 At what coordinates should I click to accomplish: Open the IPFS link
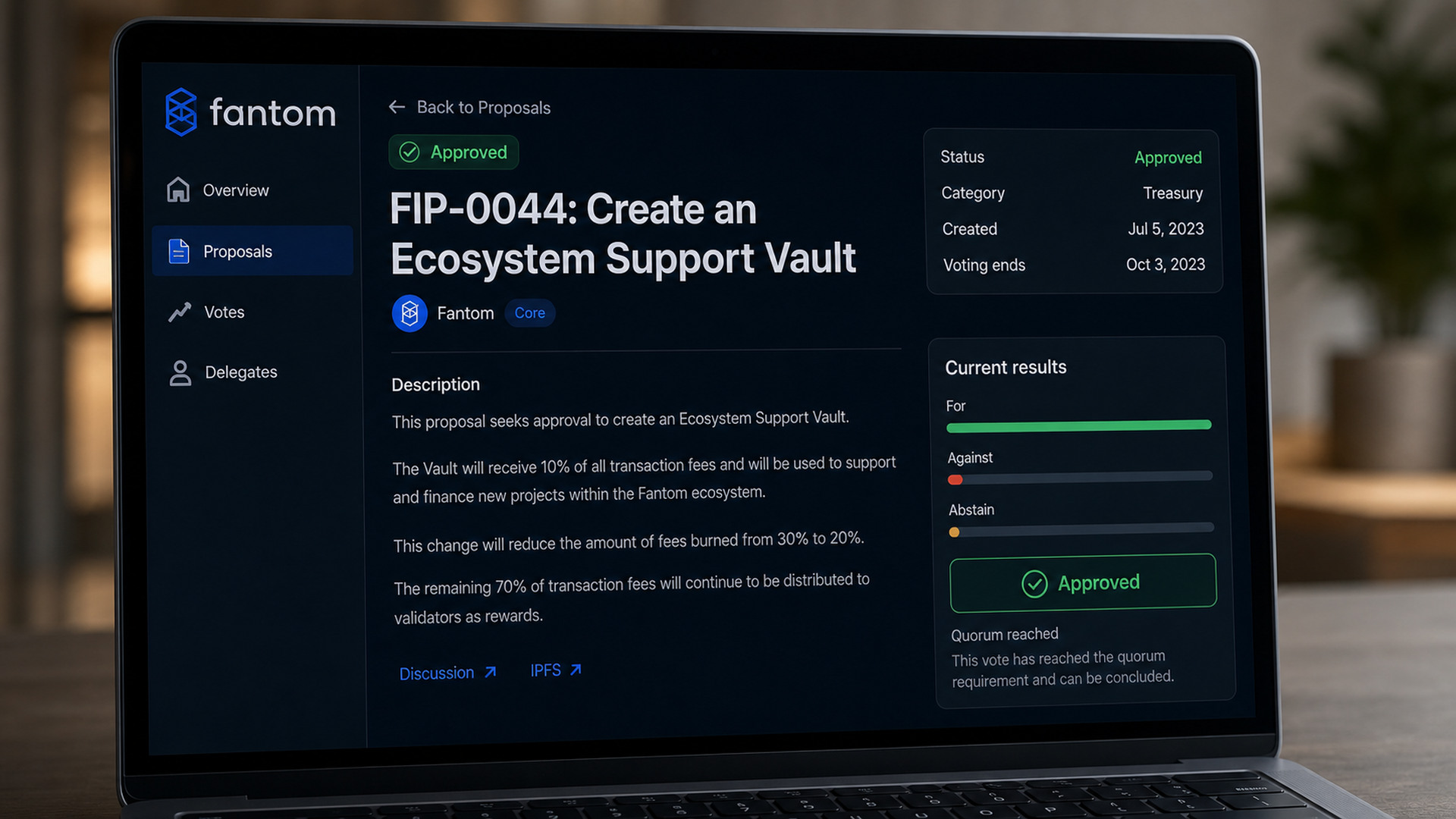(x=556, y=670)
